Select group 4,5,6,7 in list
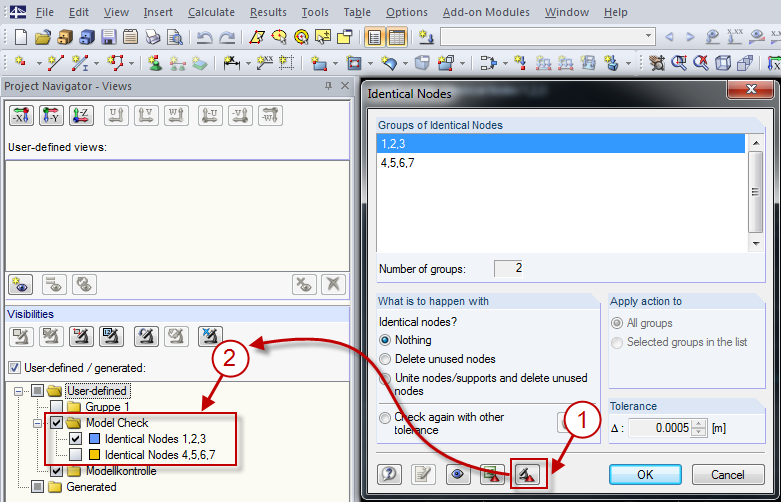The height and width of the screenshot is (502, 781). click(561, 163)
